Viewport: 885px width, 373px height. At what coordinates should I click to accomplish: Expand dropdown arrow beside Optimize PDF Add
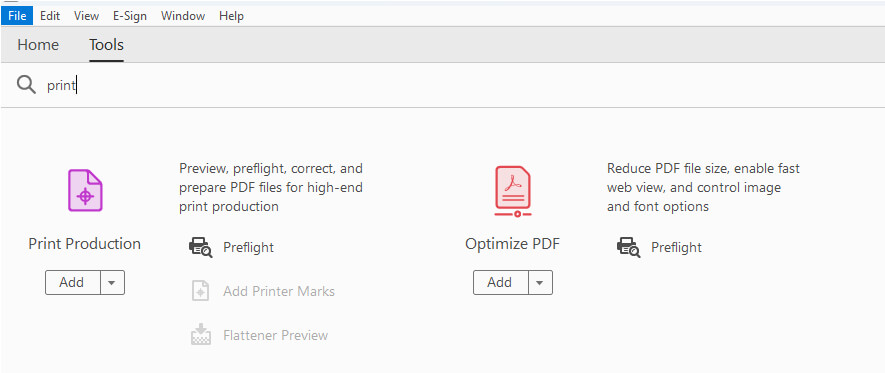tap(540, 282)
